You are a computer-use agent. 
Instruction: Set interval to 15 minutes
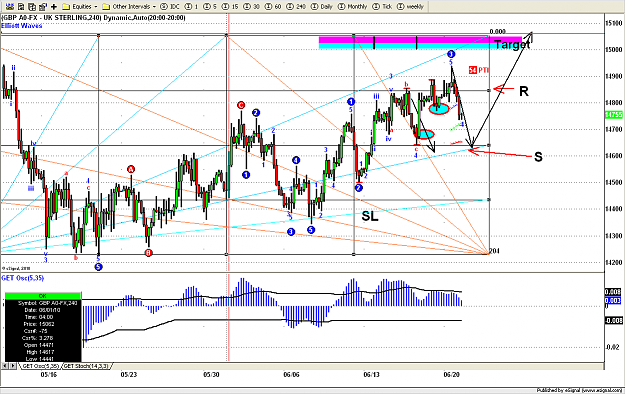click(230, 6)
